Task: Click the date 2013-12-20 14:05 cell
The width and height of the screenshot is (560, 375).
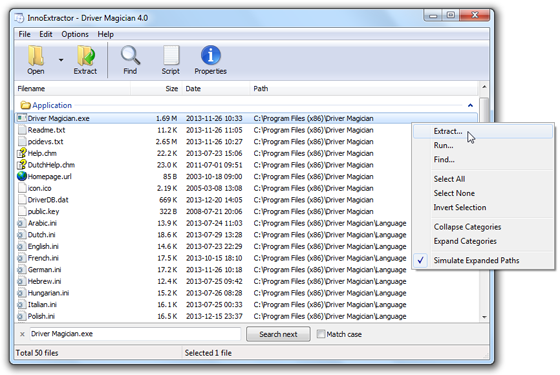Action: [214, 200]
